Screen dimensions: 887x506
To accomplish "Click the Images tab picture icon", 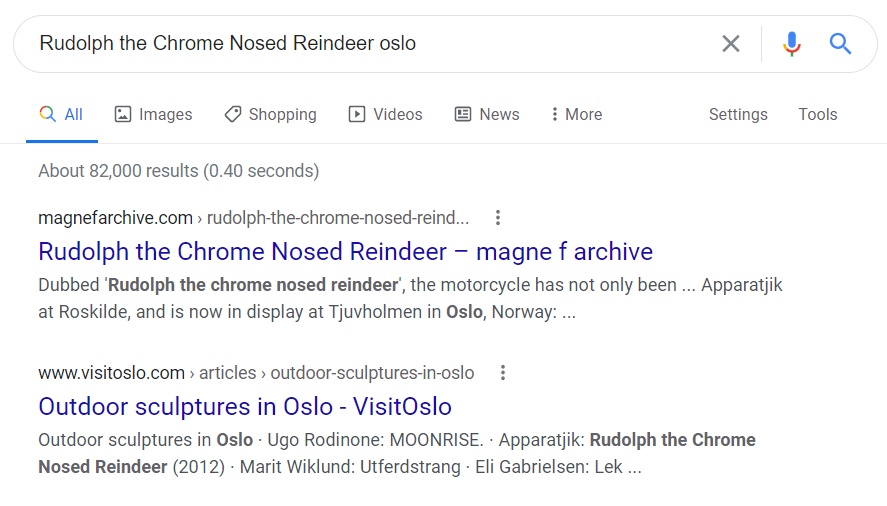I will (x=123, y=114).
